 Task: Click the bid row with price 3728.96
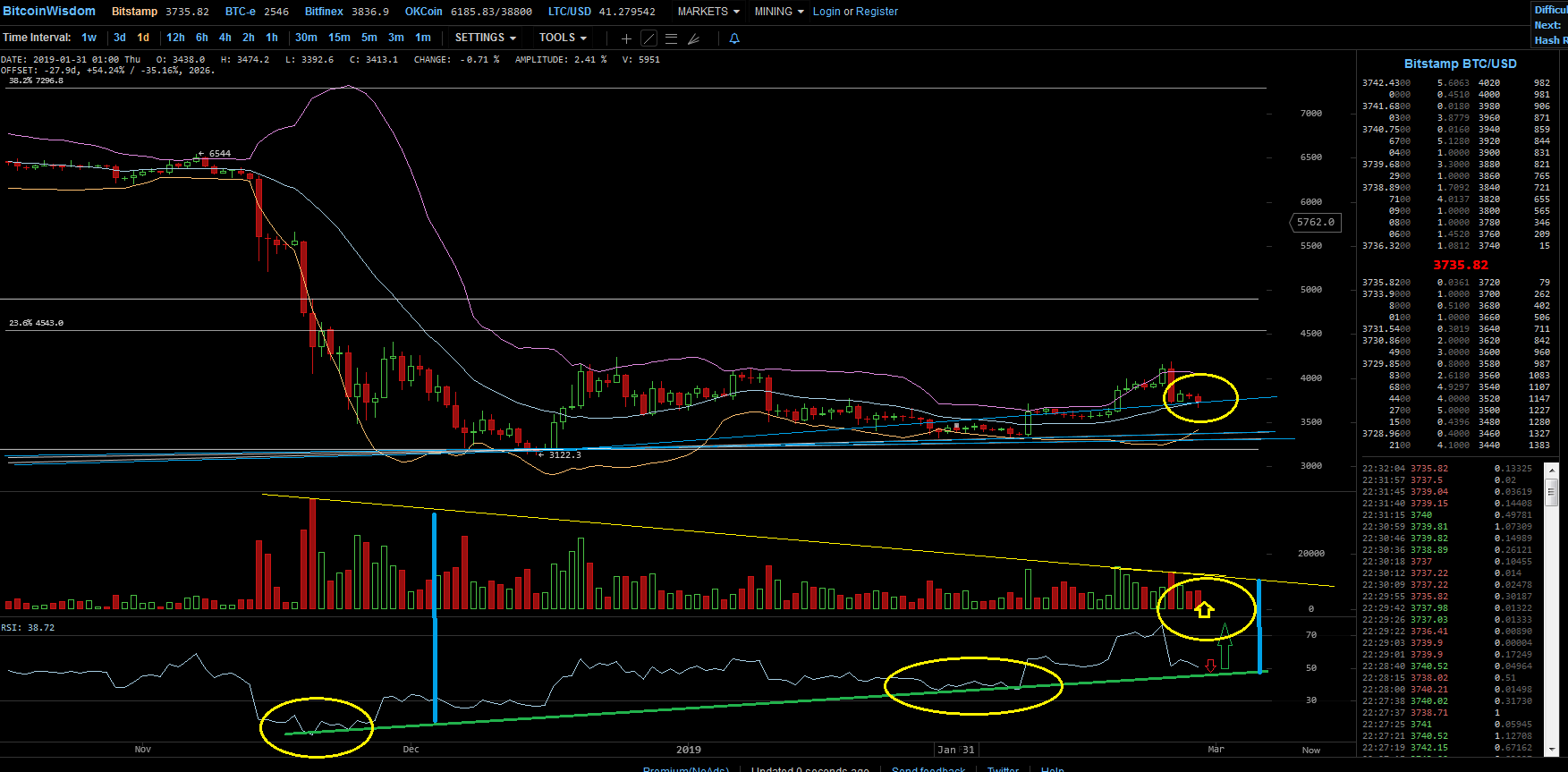(x=1456, y=434)
